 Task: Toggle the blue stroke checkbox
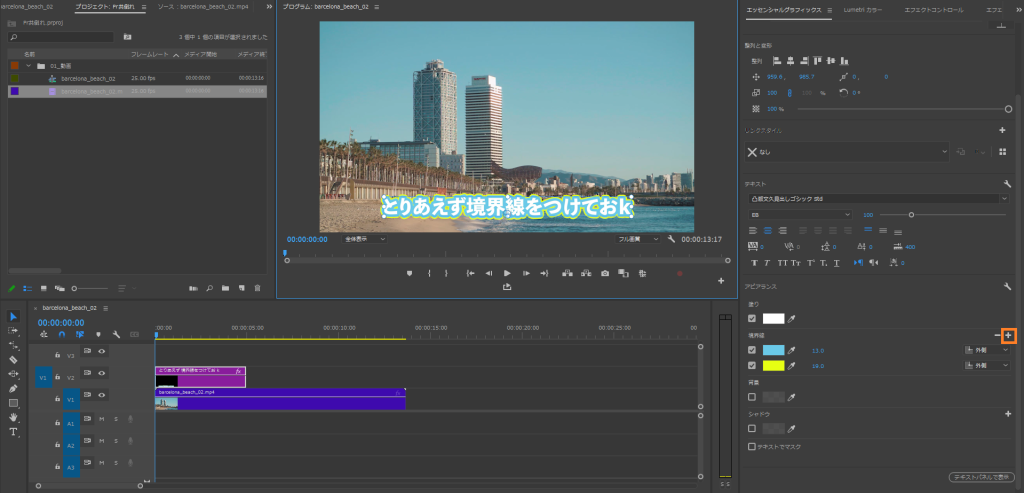[x=752, y=350]
